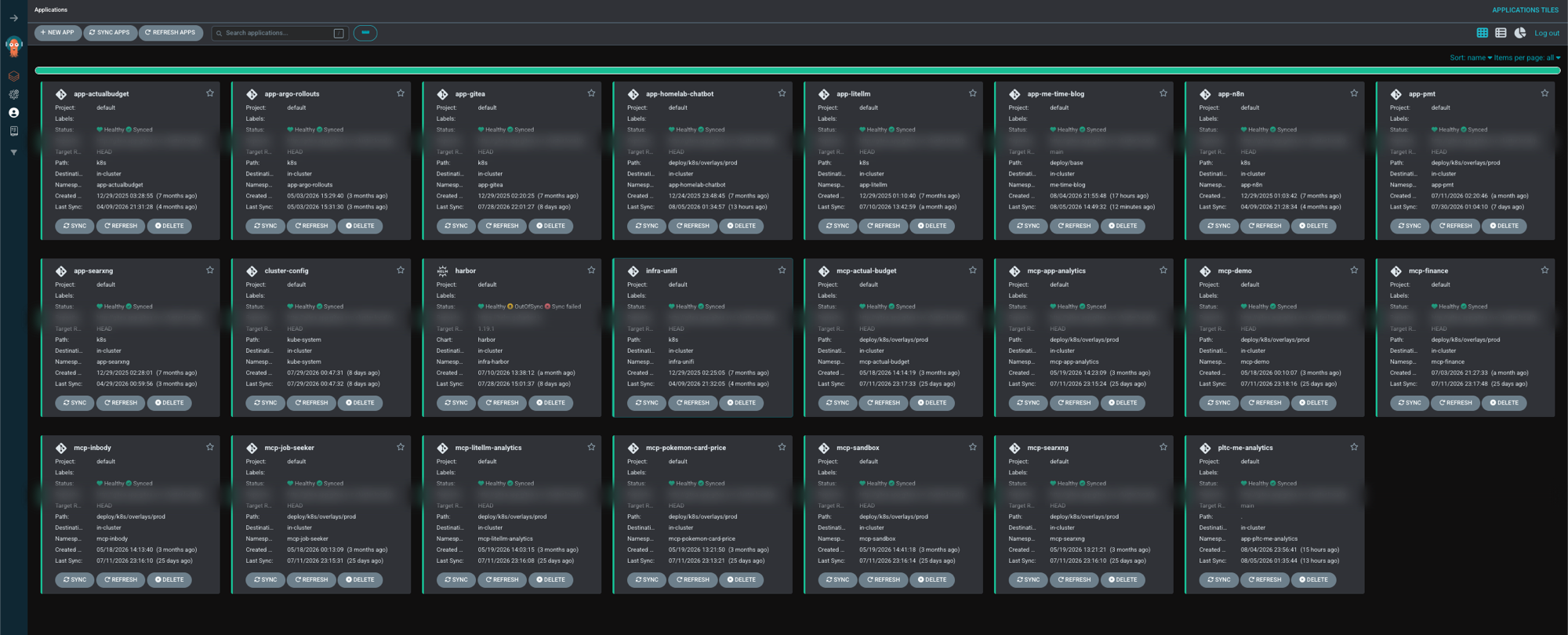Sync the harbor application
Image resolution: width=1568 pixels, height=635 pixels.
456,403
